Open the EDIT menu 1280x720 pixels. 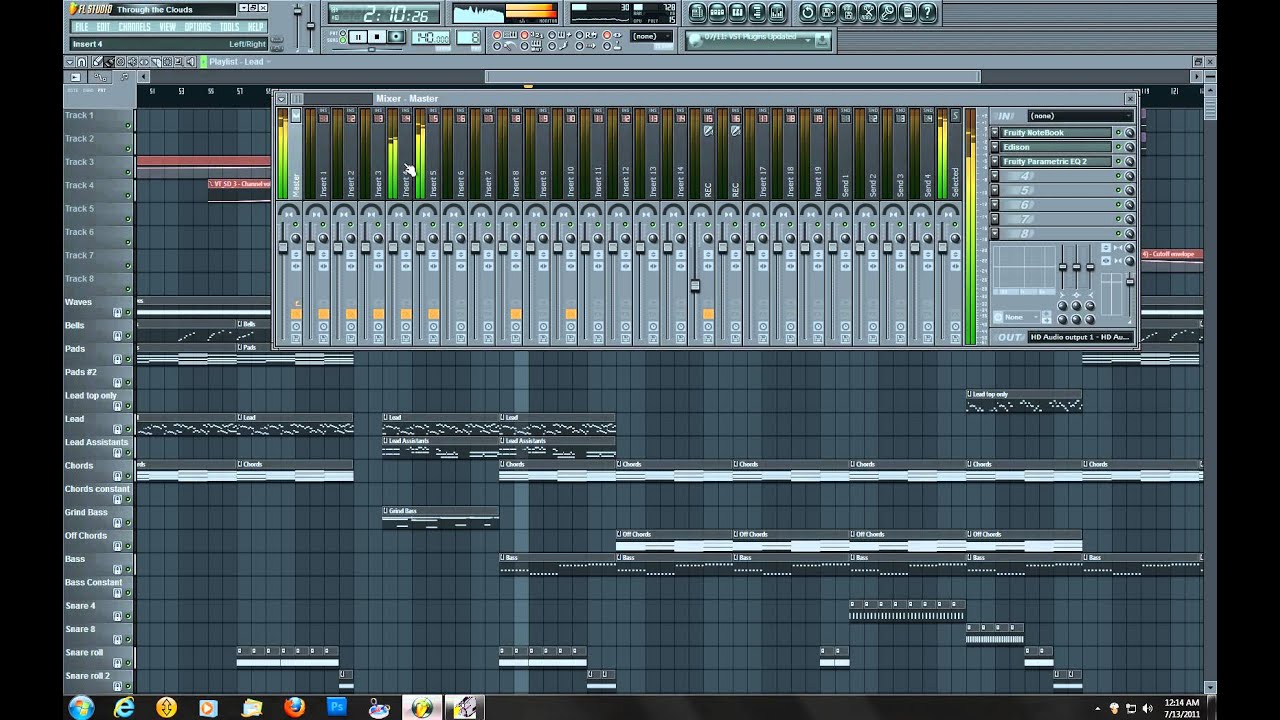(103, 27)
